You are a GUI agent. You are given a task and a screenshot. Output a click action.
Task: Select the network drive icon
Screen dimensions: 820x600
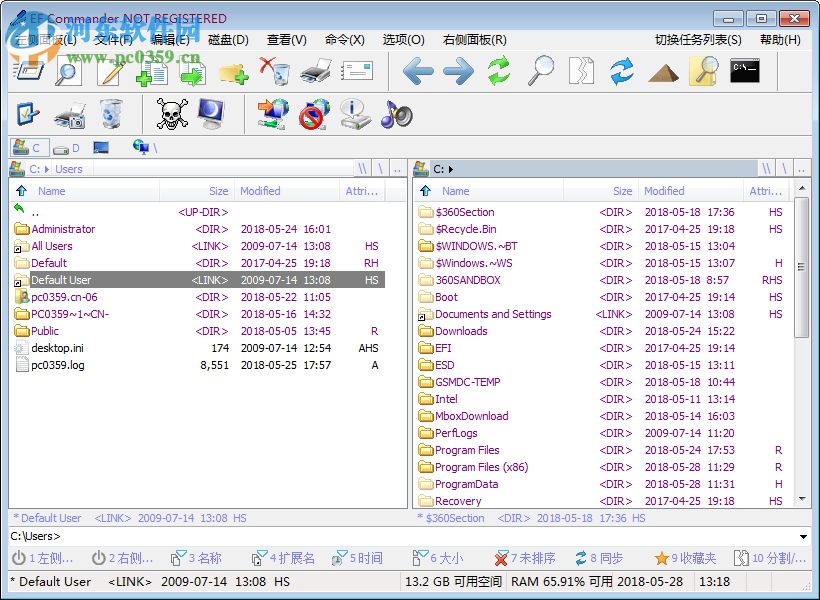(142, 148)
